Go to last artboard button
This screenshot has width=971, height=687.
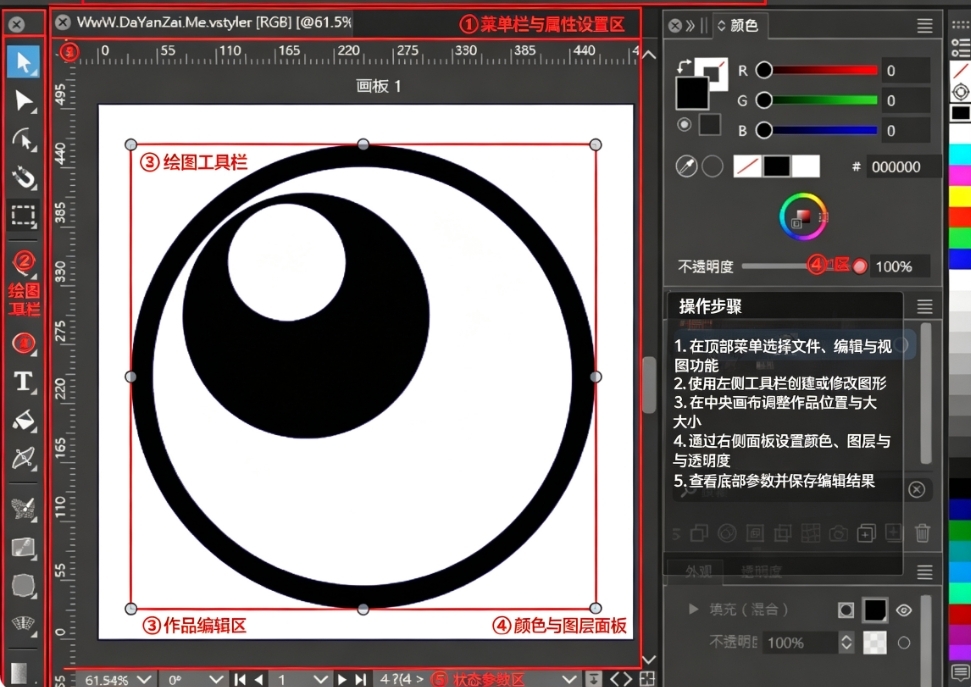click(361, 680)
